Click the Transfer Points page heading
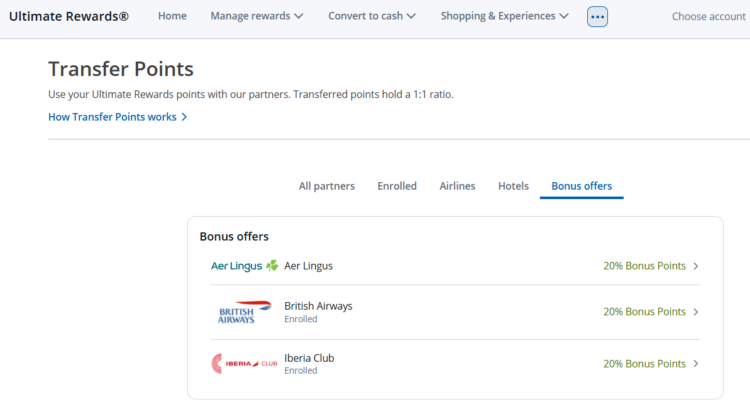The height and width of the screenshot is (412, 750). (x=121, y=69)
